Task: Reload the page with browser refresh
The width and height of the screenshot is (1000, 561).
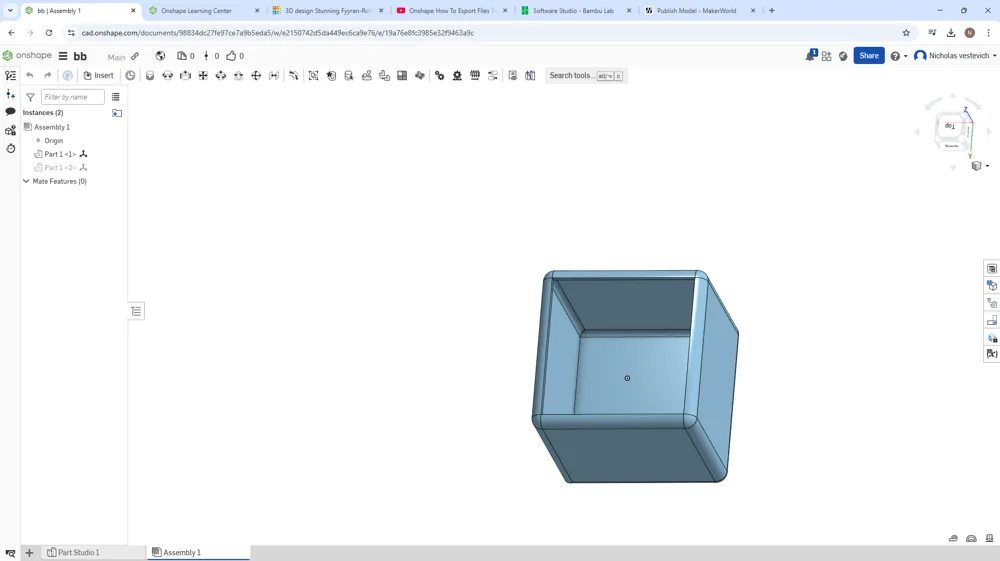Action: (48, 33)
